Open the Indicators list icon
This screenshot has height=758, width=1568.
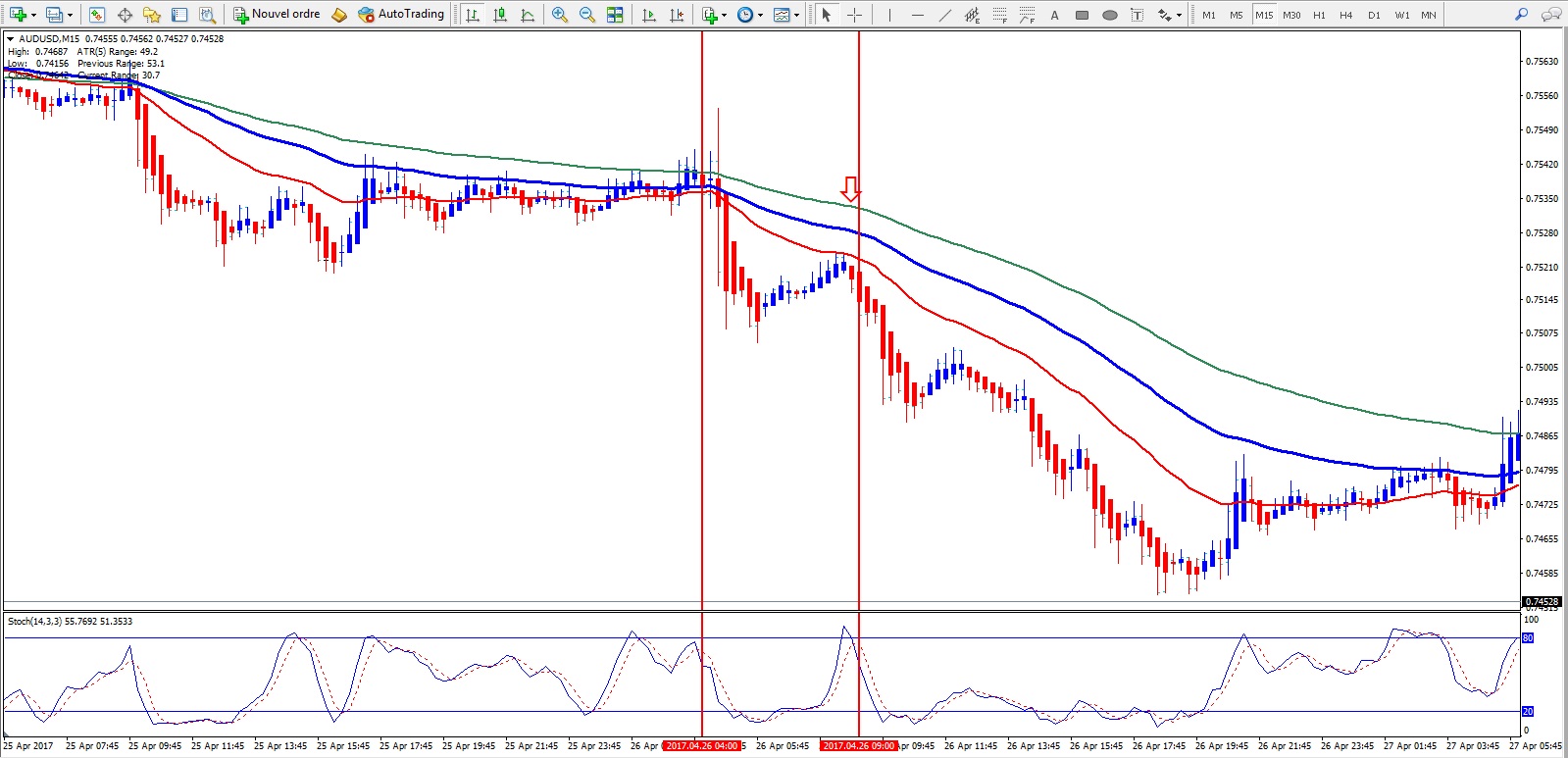(x=710, y=15)
